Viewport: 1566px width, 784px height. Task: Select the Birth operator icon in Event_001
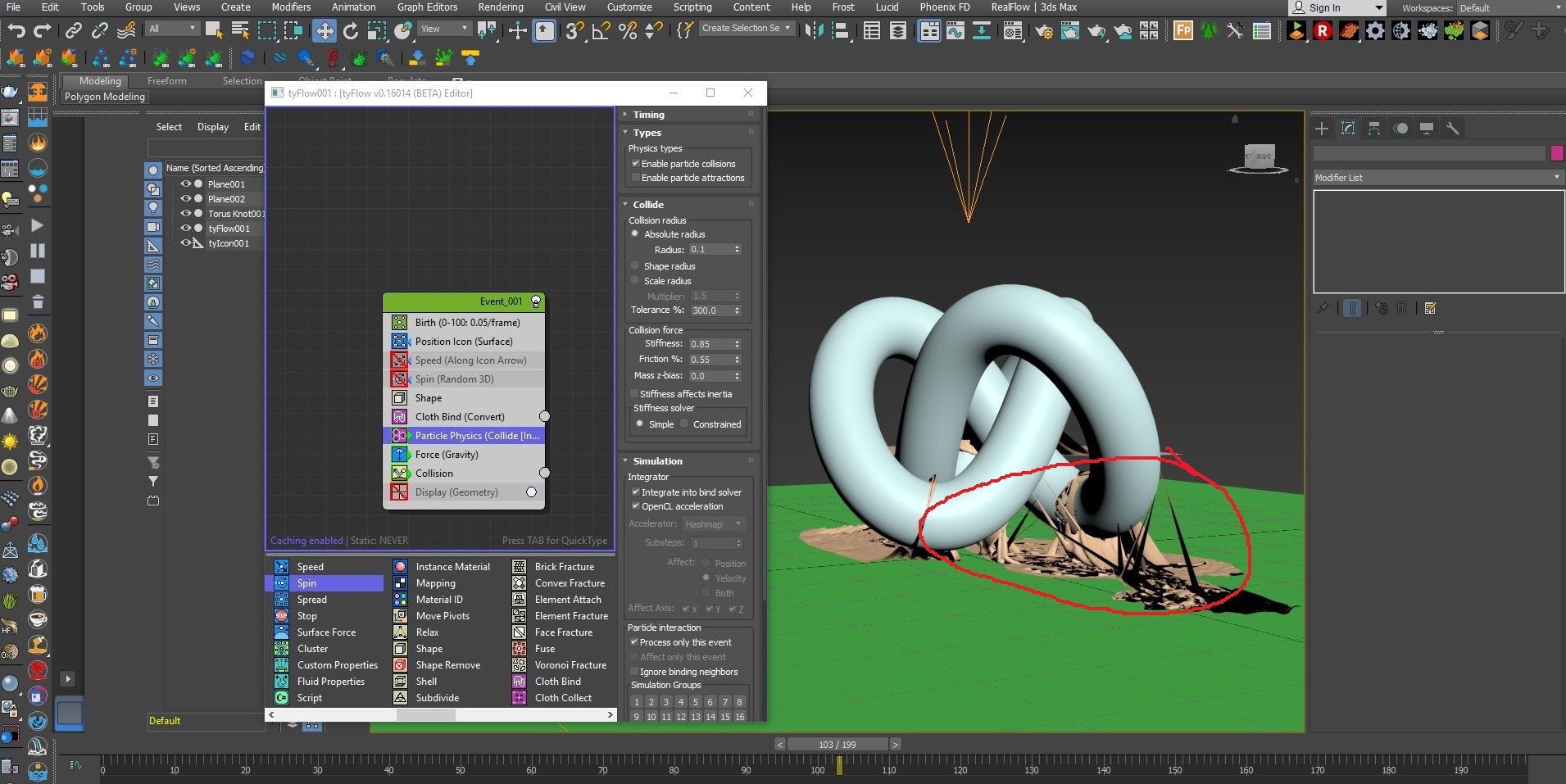tap(399, 323)
